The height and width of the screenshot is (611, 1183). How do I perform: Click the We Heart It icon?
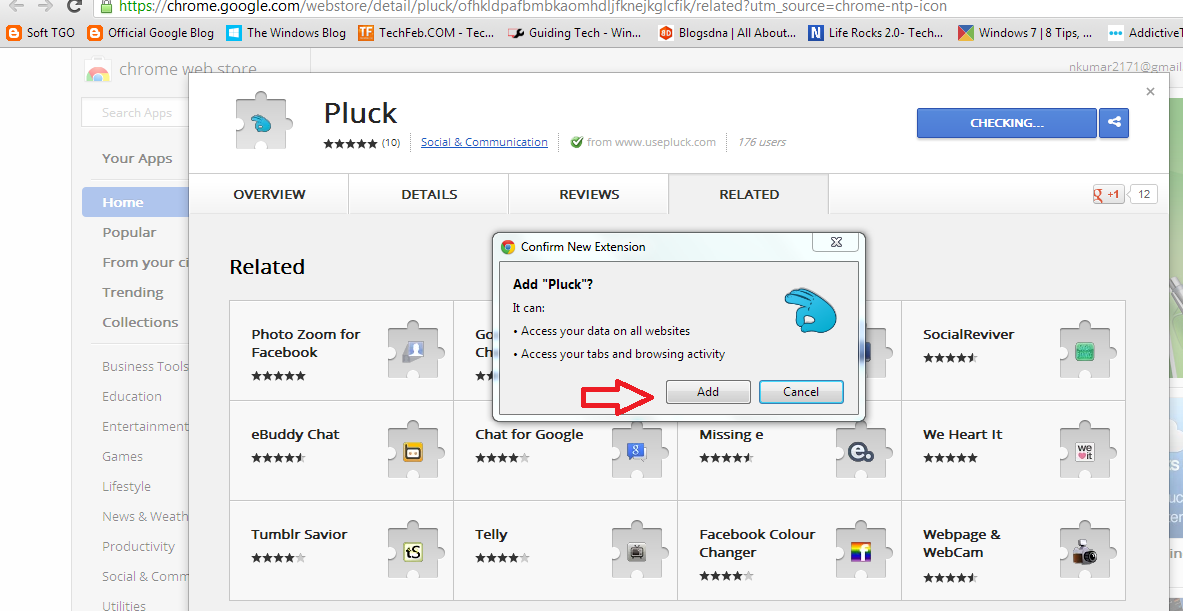coord(1086,450)
